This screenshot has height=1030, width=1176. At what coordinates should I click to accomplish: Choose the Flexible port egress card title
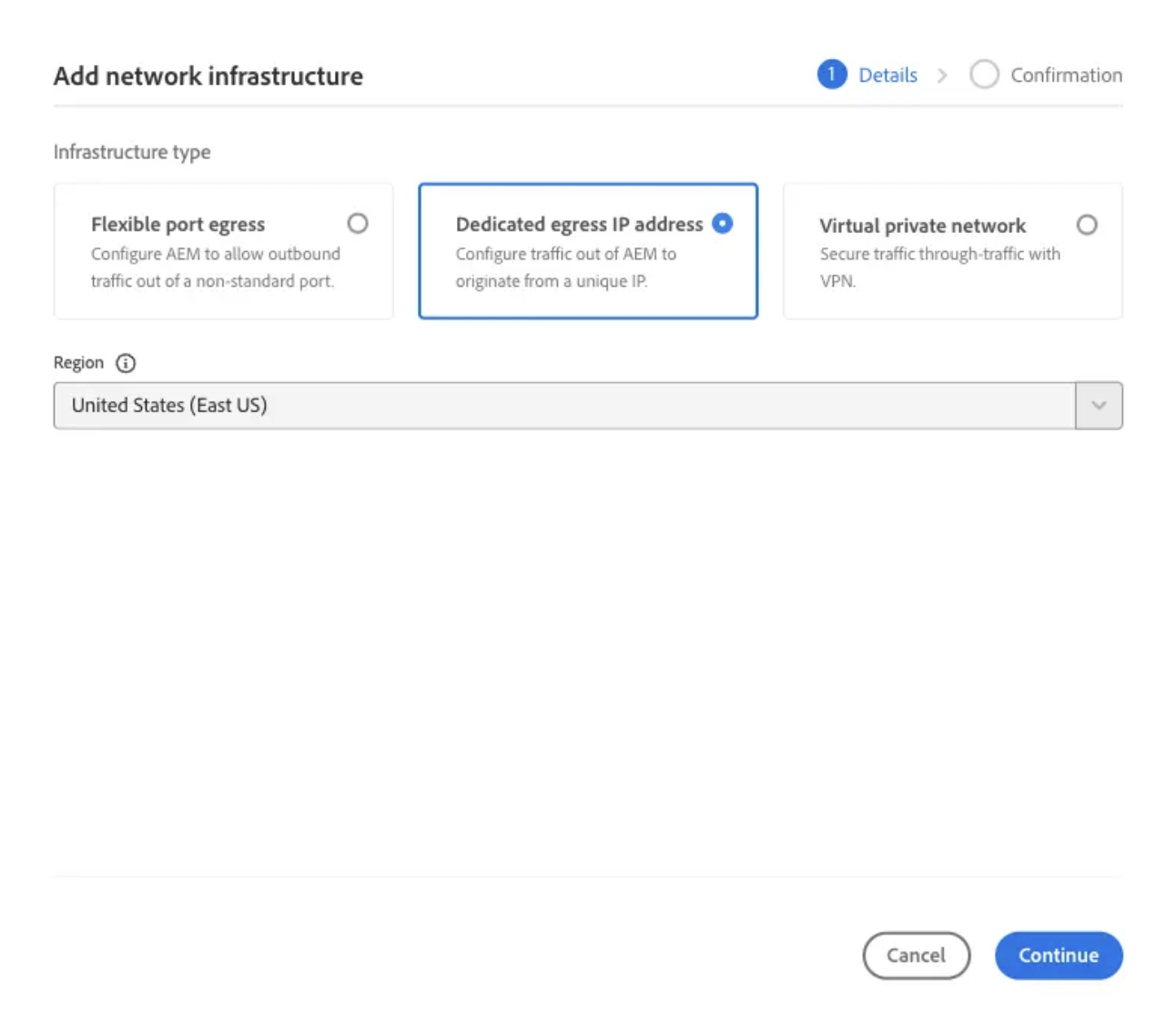178,225
